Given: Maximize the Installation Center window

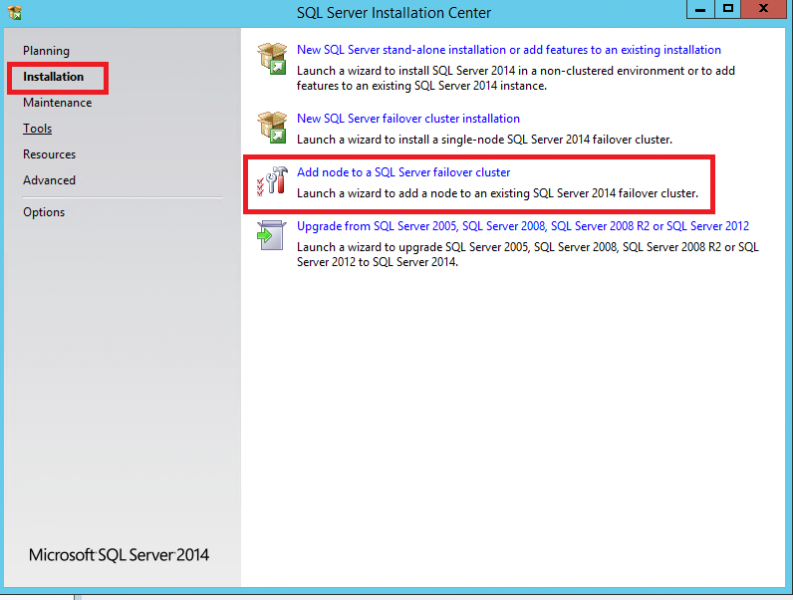Looking at the screenshot, I should (x=729, y=9).
